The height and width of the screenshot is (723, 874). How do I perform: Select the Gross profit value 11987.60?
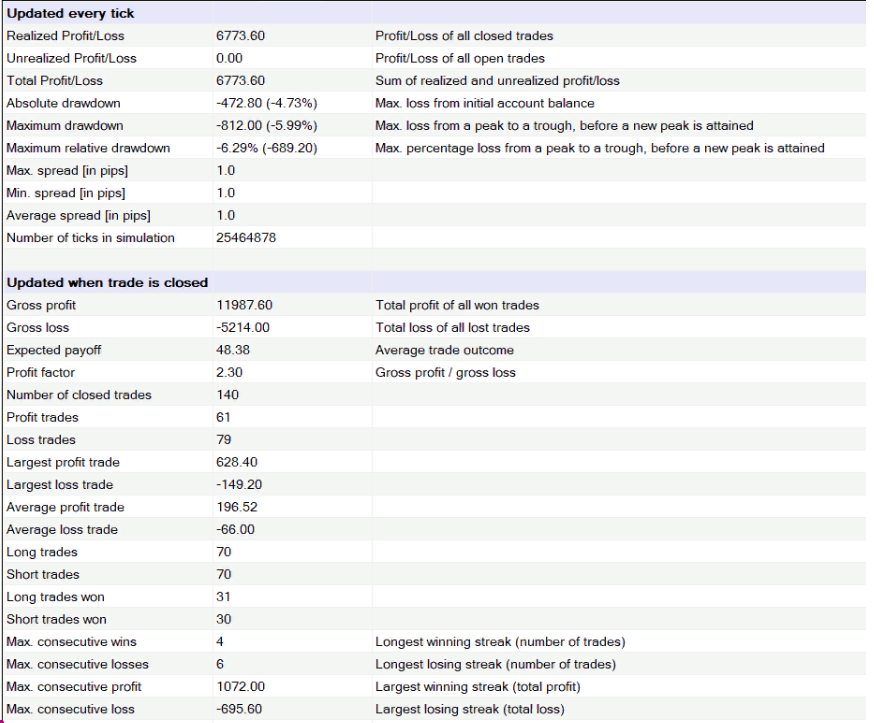[x=244, y=305]
